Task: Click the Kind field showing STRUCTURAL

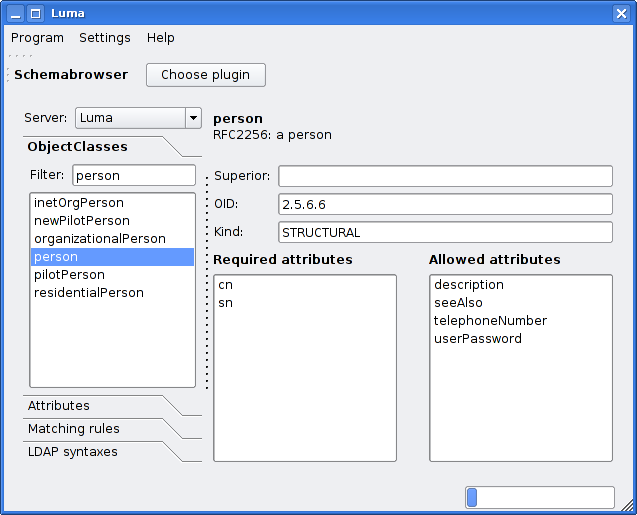Action: pyautogui.click(x=445, y=232)
